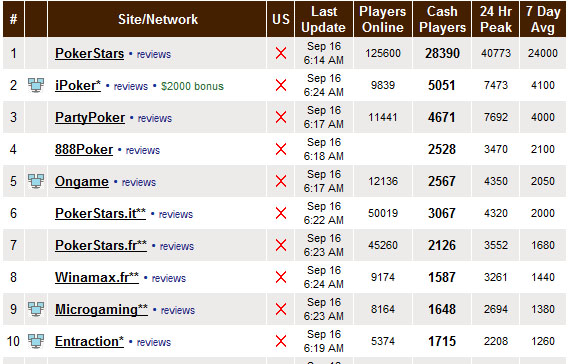Open the PartyPoker reviews link
This screenshot has height=364, width=569.
[x=155, y=118]
